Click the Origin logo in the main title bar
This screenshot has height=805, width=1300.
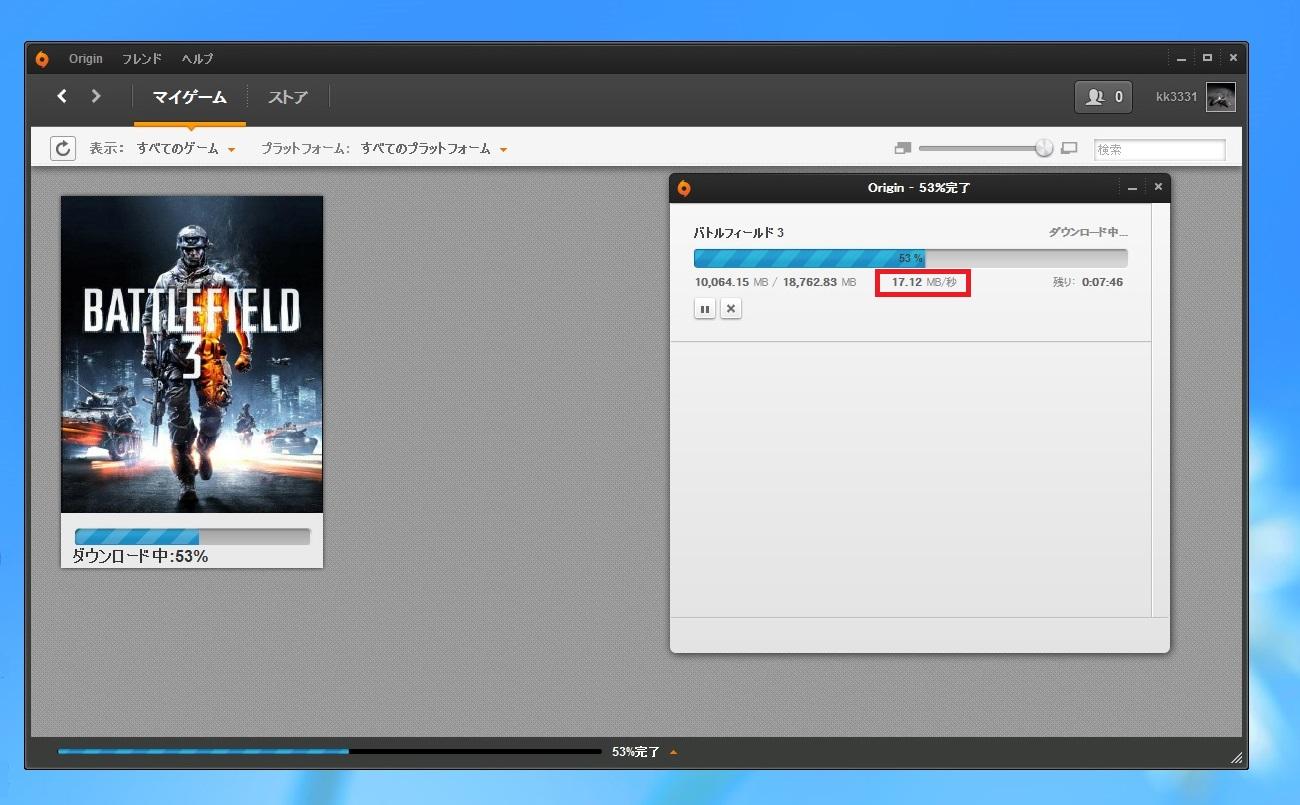[x=42, y=59]
